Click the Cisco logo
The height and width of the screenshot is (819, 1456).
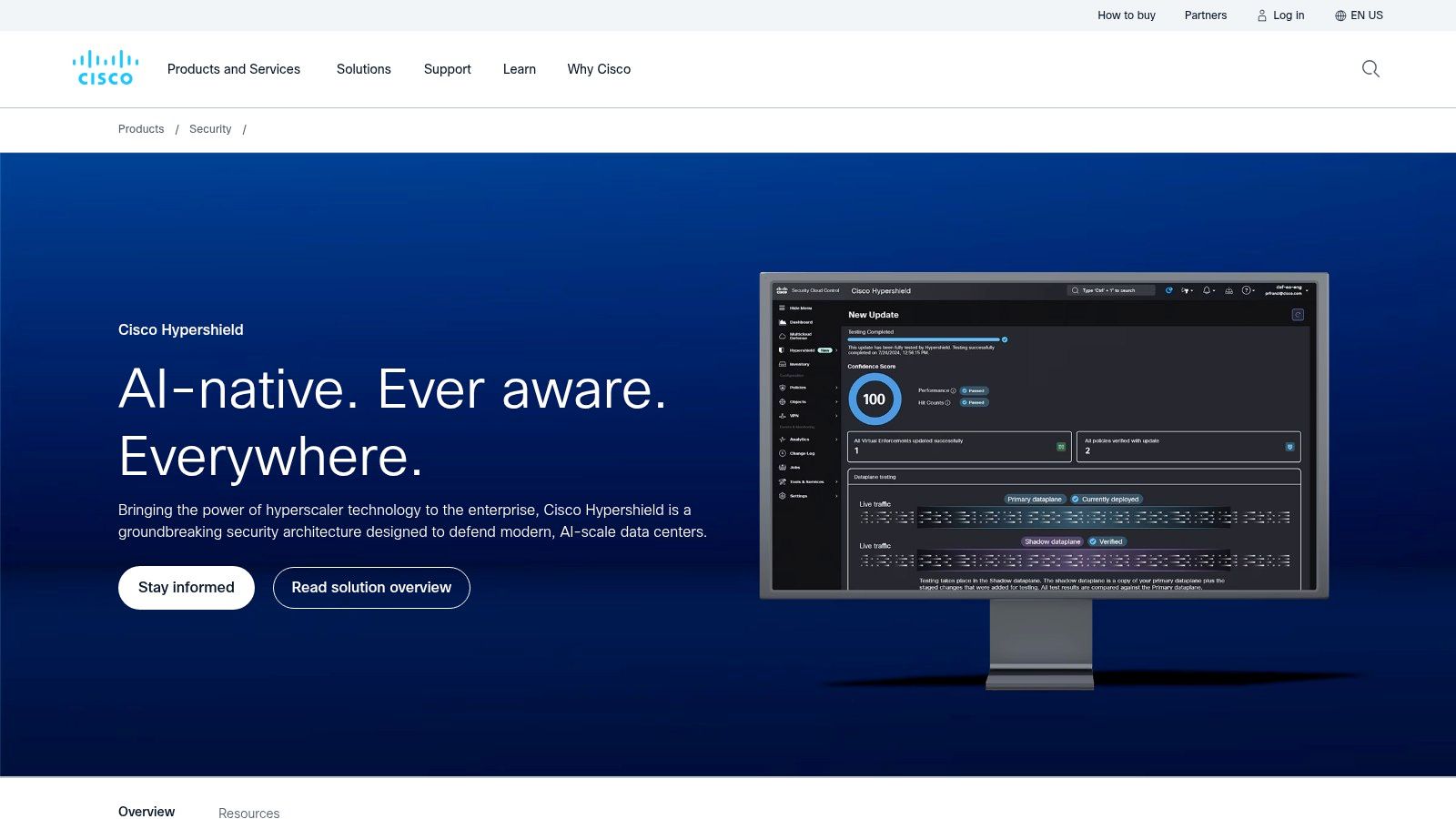(x=106, y=68)
